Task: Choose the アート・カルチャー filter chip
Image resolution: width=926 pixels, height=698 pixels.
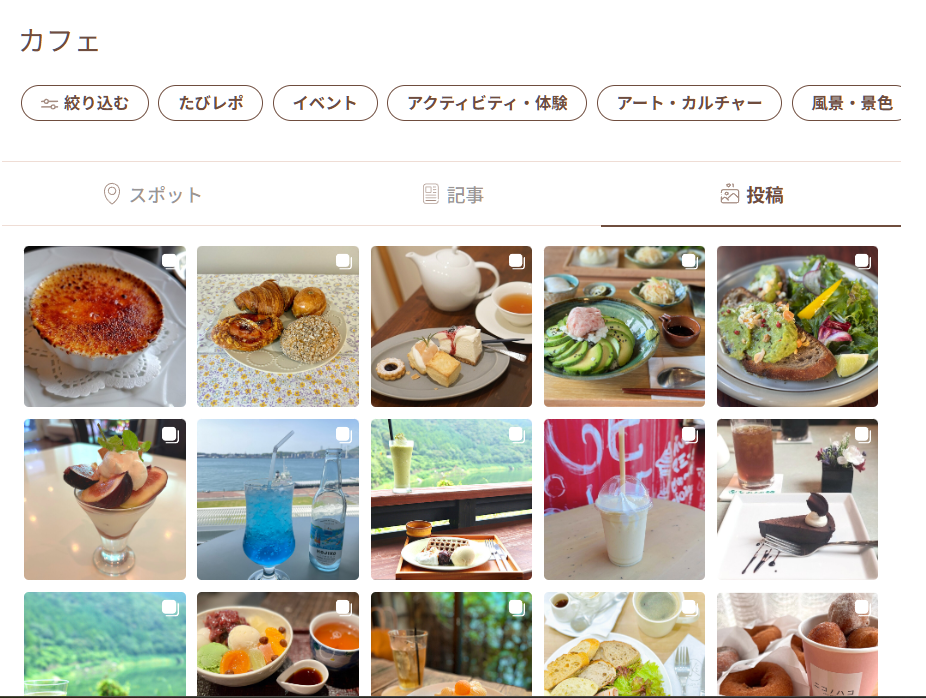Action: (689, 103)
